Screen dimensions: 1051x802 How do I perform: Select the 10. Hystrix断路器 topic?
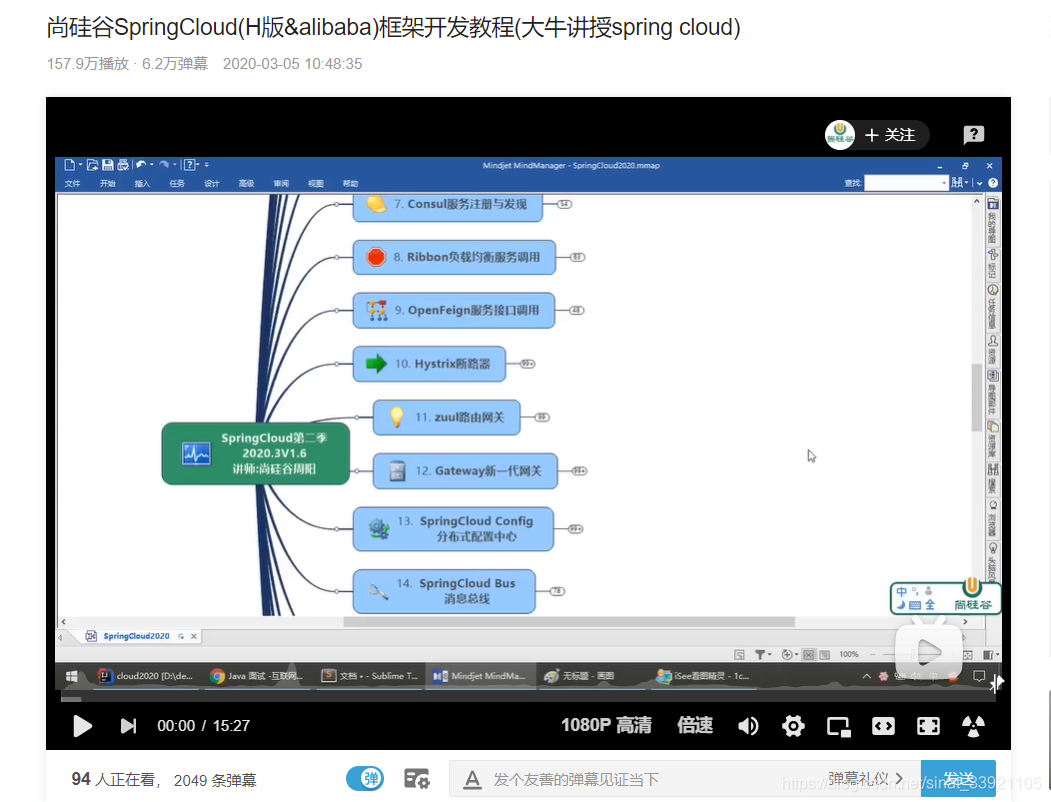tap(429, 364)
